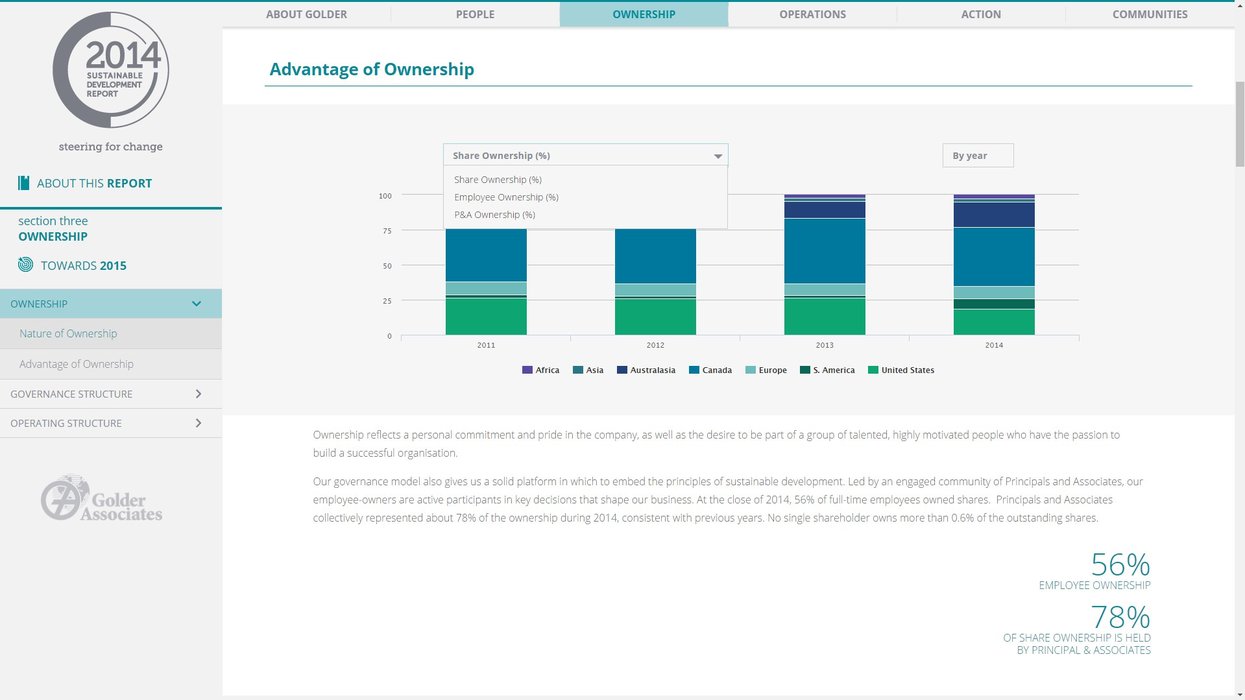Screen dimensions: 1245x700
Task: Toggle the Australasia legend marker
Action: [622, 370]
